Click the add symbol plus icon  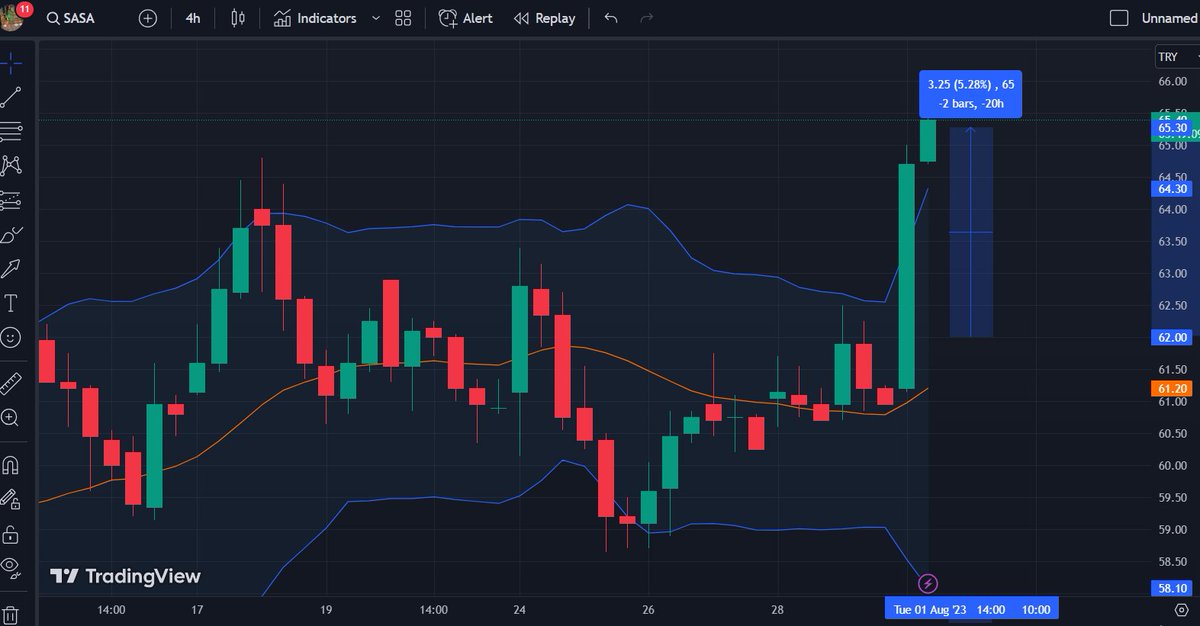tap(148, 18)
